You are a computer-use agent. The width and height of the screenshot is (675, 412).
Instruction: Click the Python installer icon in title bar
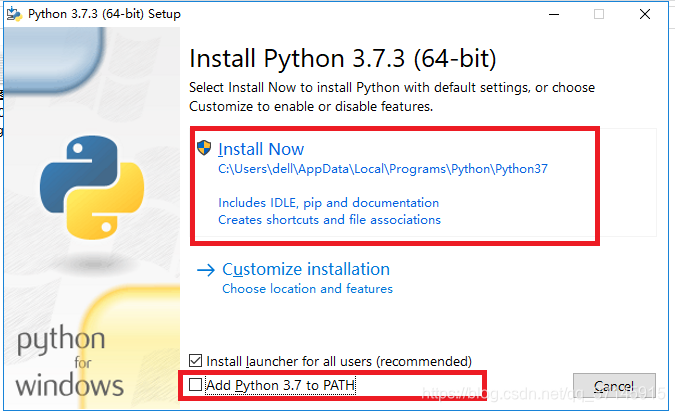14,14
